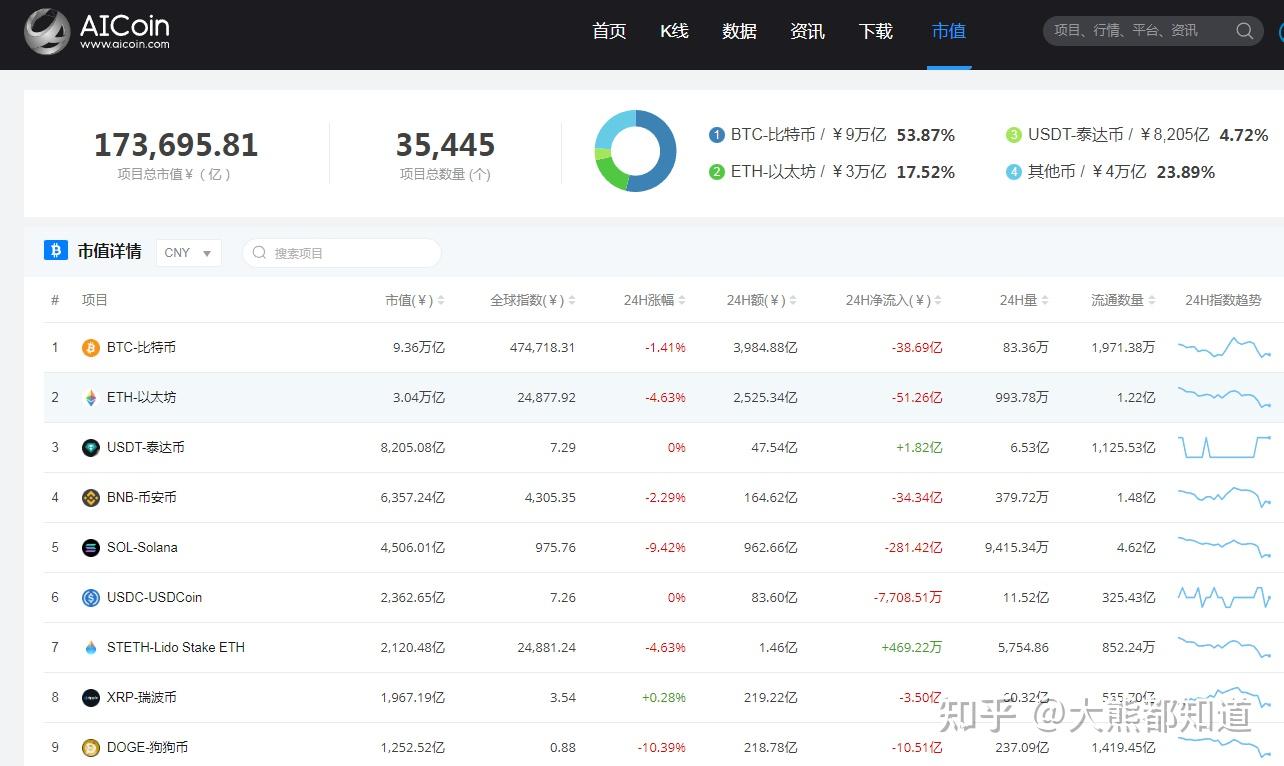Click total project count 35,445

(x=445, y=145)
